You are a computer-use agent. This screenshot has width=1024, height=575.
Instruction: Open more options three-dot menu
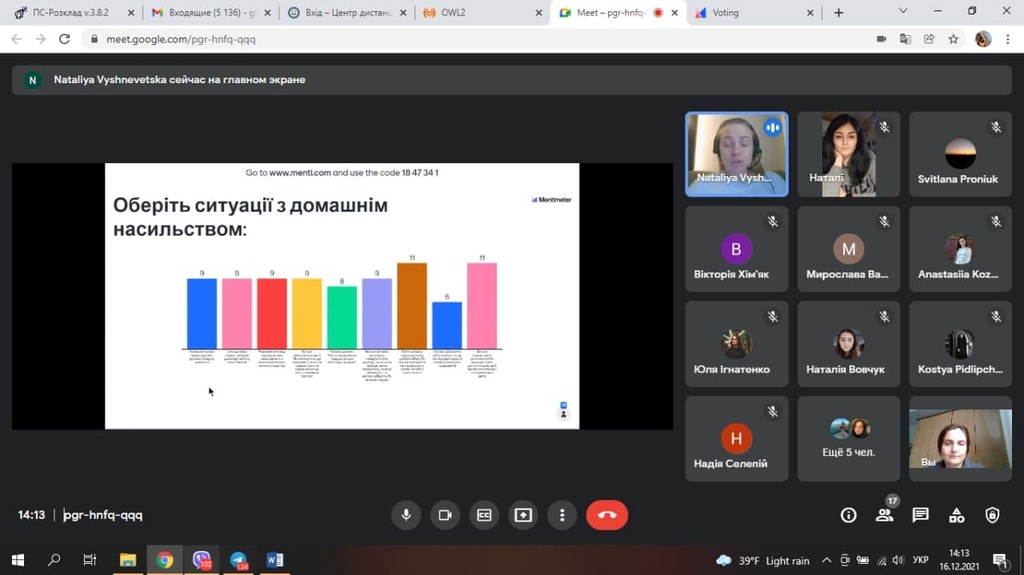click(562, 515)
